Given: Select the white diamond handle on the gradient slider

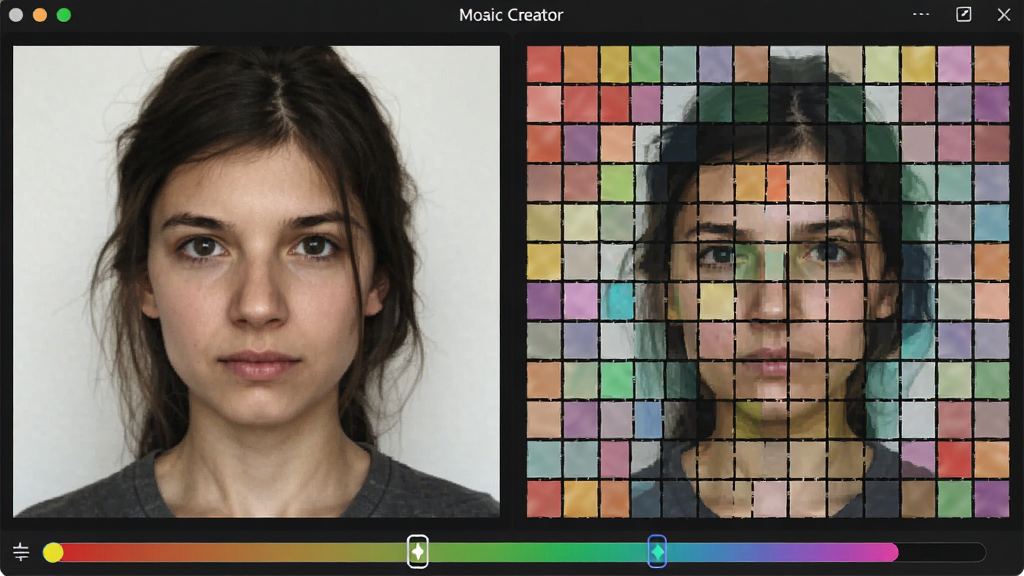Looking at the screenshot, I should pyautogui.click(x=418, y=552).
